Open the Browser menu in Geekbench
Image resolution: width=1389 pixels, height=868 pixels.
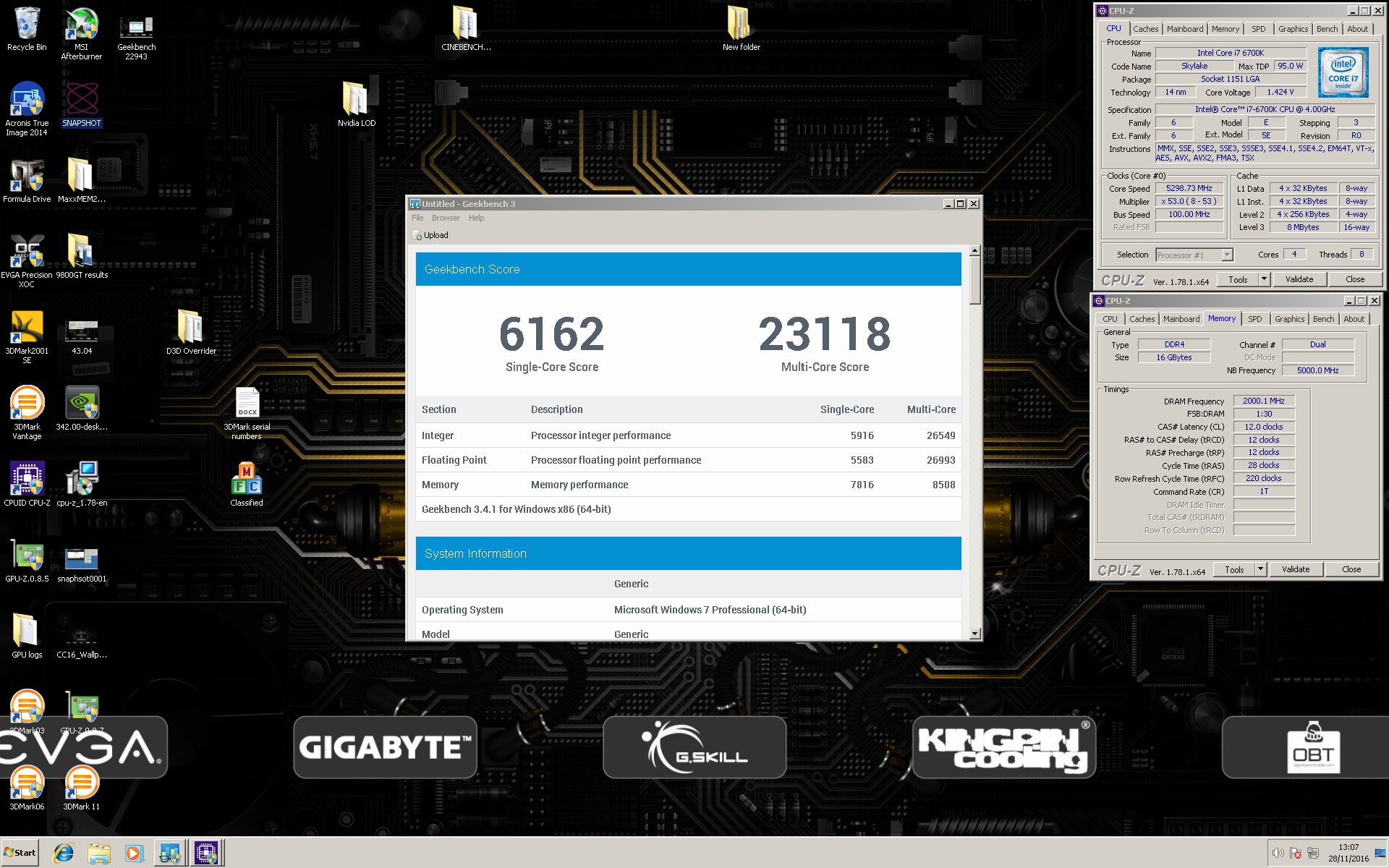pos(446,218)
